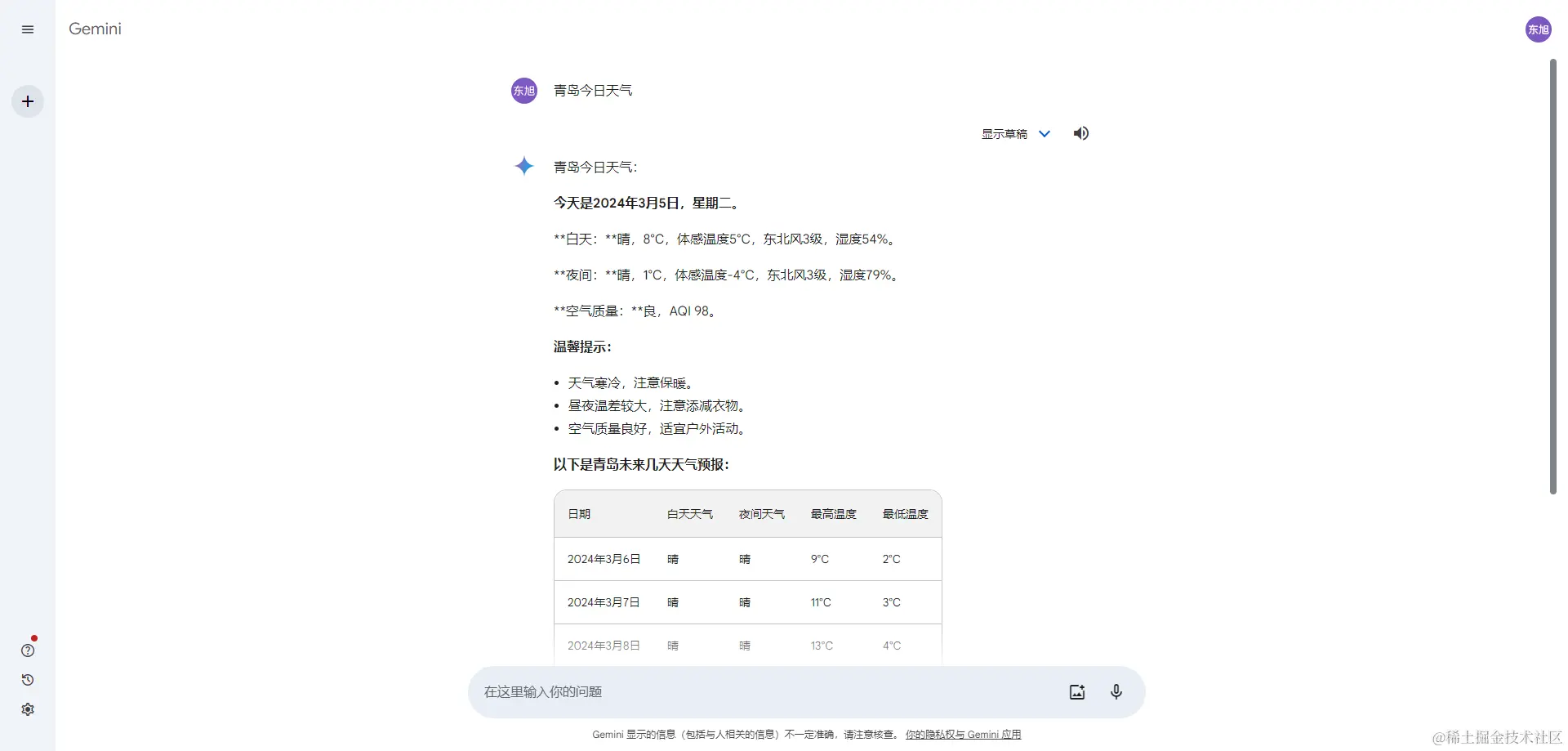Start a new chat with plus button
Viewport: 1568px width, 751px height.
coord(28,101)
